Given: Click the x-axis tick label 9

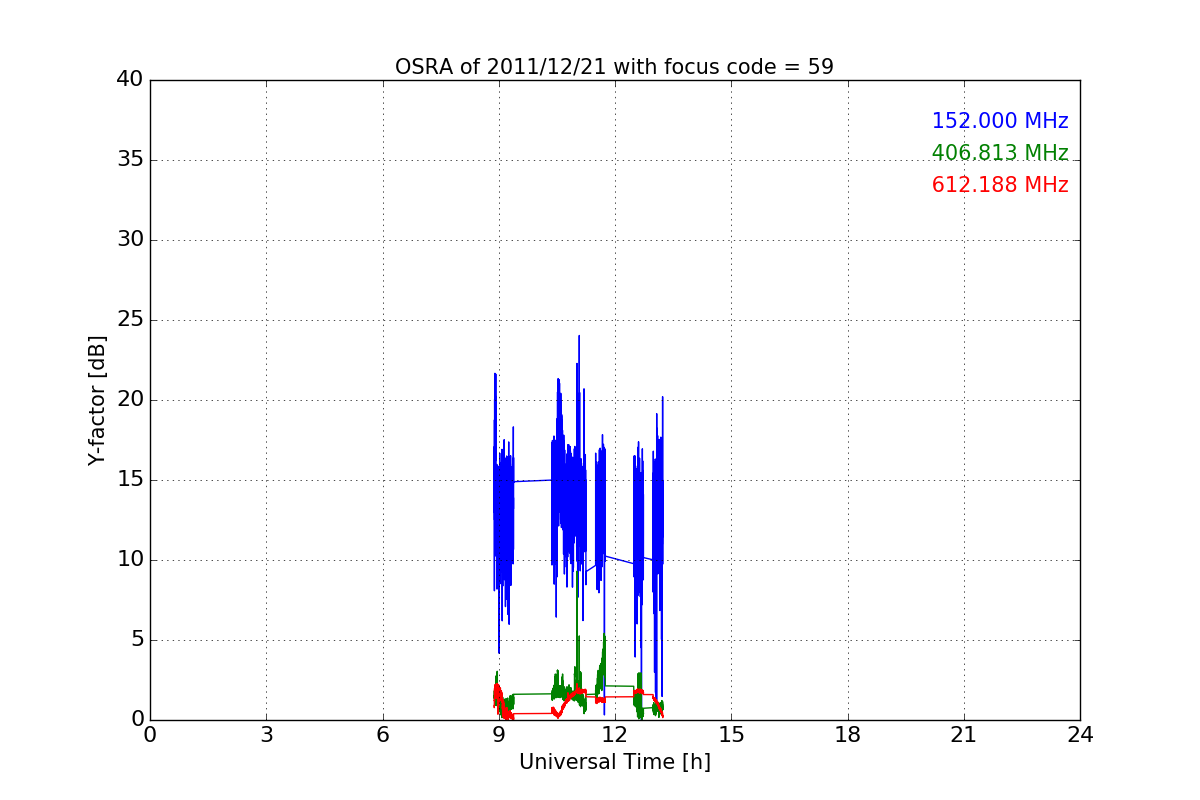Looking at the screenshot, I should click(499, 735).
